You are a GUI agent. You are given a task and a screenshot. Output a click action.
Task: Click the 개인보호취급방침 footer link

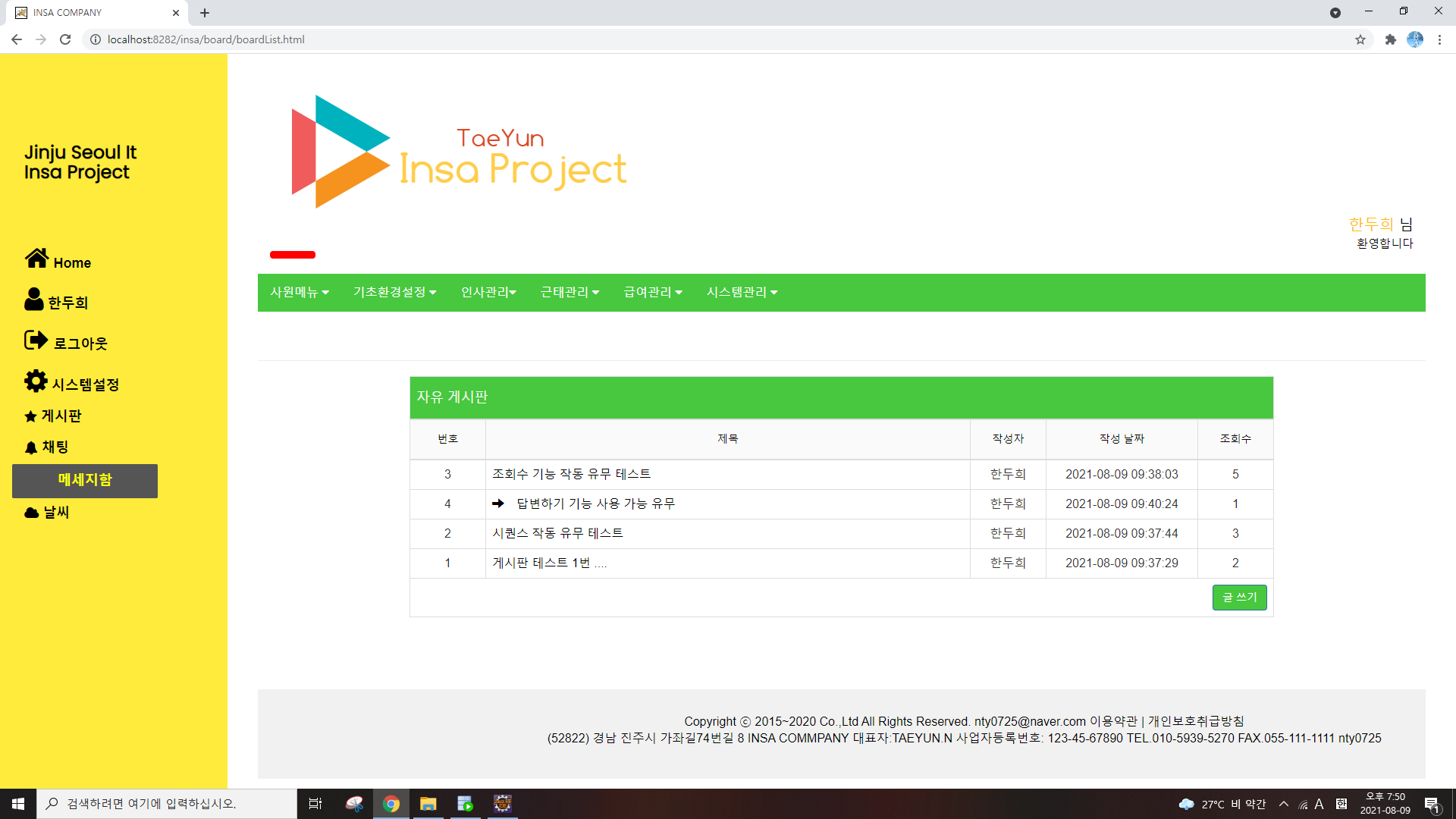[x=1196, y=721]
